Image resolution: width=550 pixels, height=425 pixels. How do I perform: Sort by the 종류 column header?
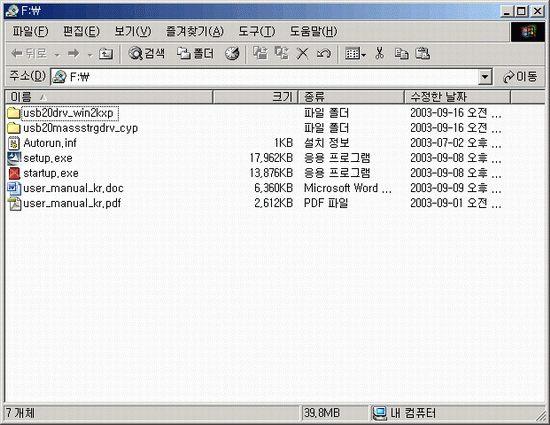click(351, 97)
